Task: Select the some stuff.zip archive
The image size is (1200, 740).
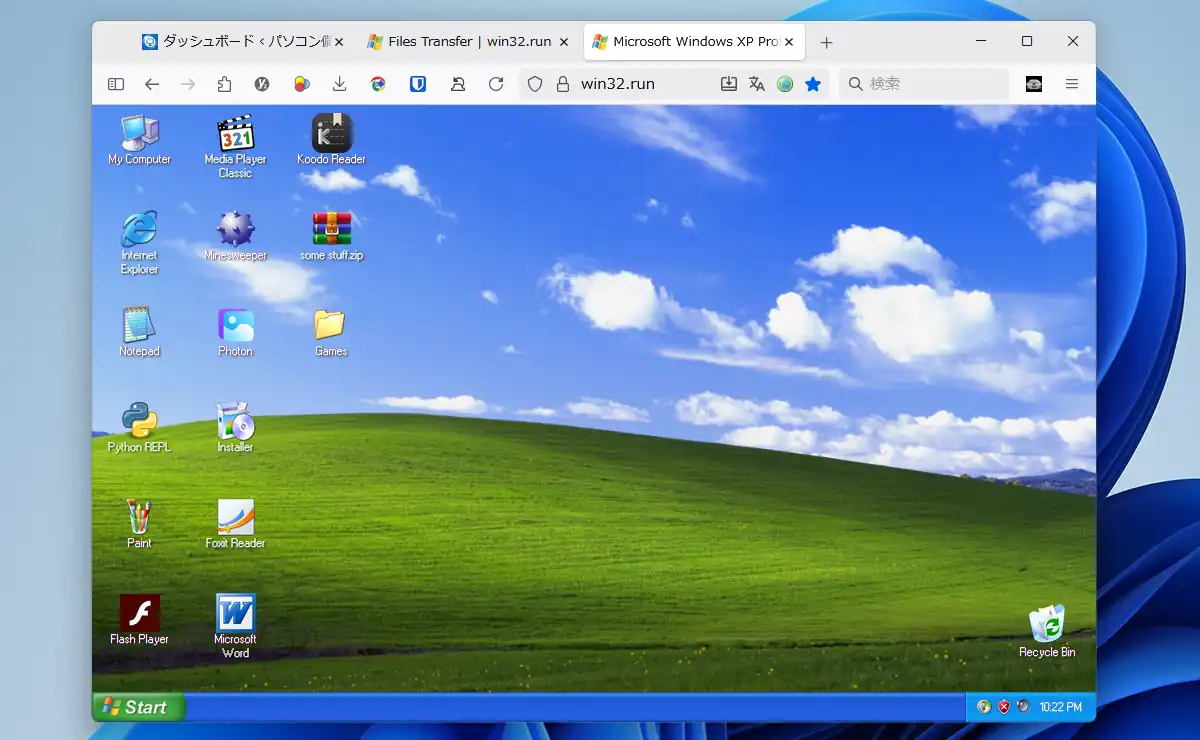Action: (331, 230)
